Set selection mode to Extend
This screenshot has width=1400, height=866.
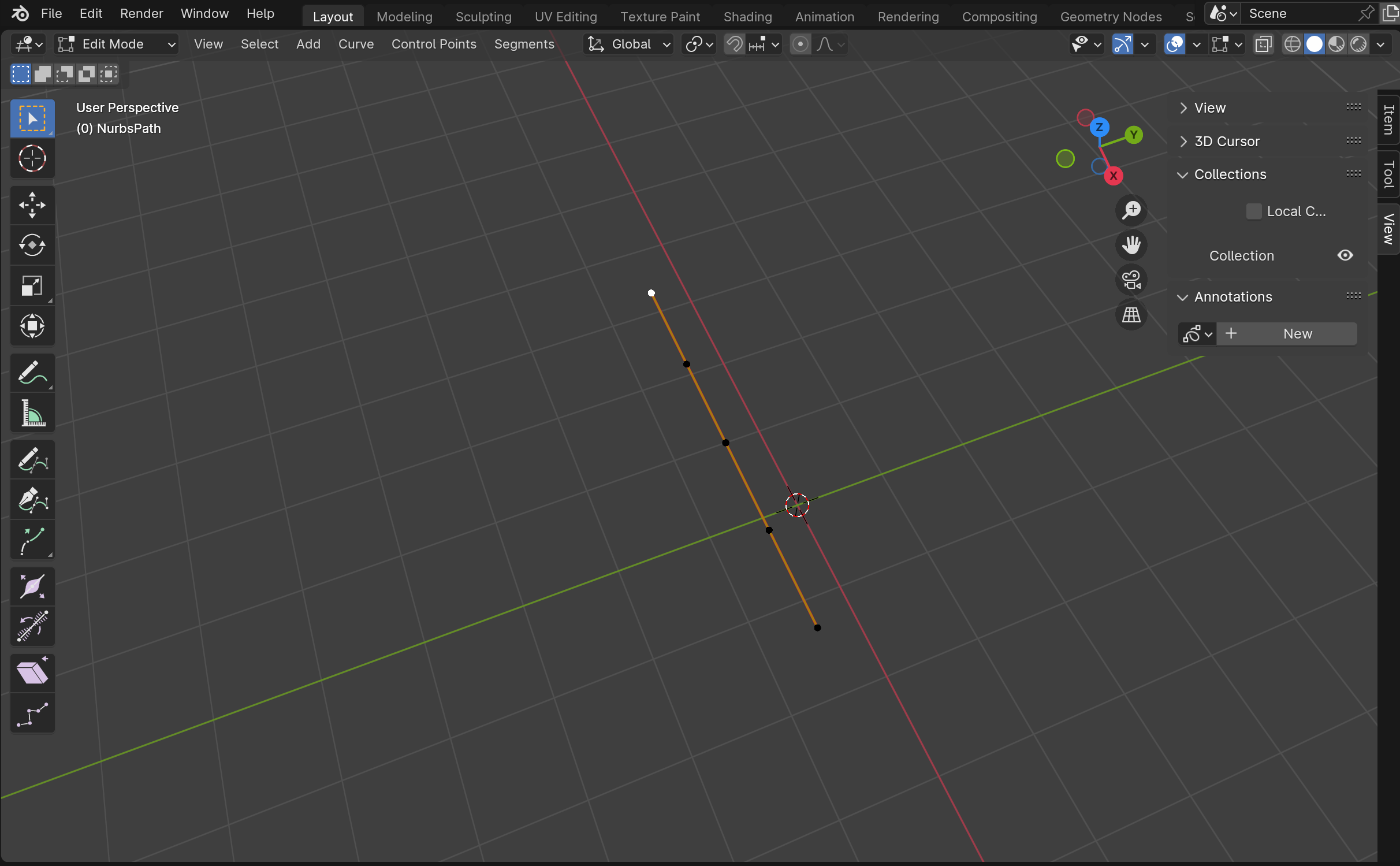coord(43,74)
